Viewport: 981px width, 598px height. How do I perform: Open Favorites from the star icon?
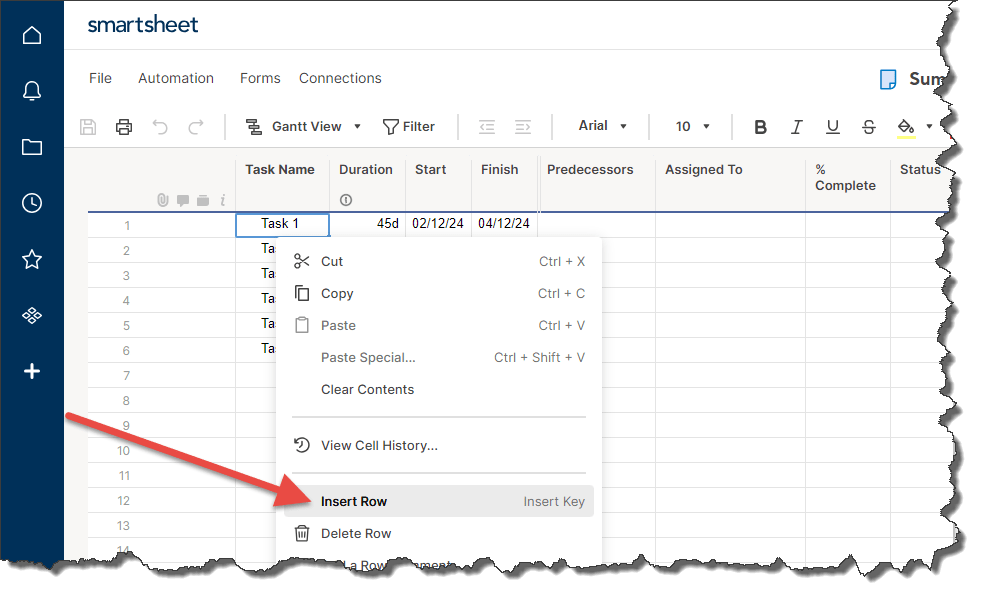pyautogui.click(x=31, y=259)
